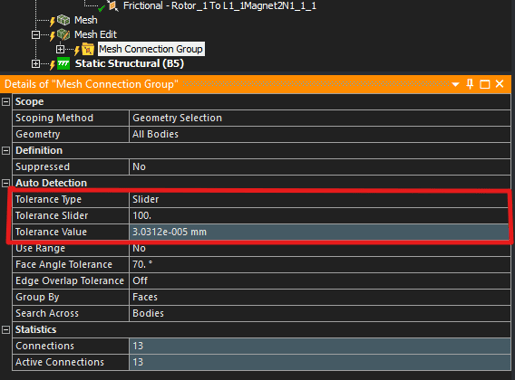The width and height of the screenshot is (515, 380).
Task: Open the Details panel options arrow
Action: click(x=455, y=85)
